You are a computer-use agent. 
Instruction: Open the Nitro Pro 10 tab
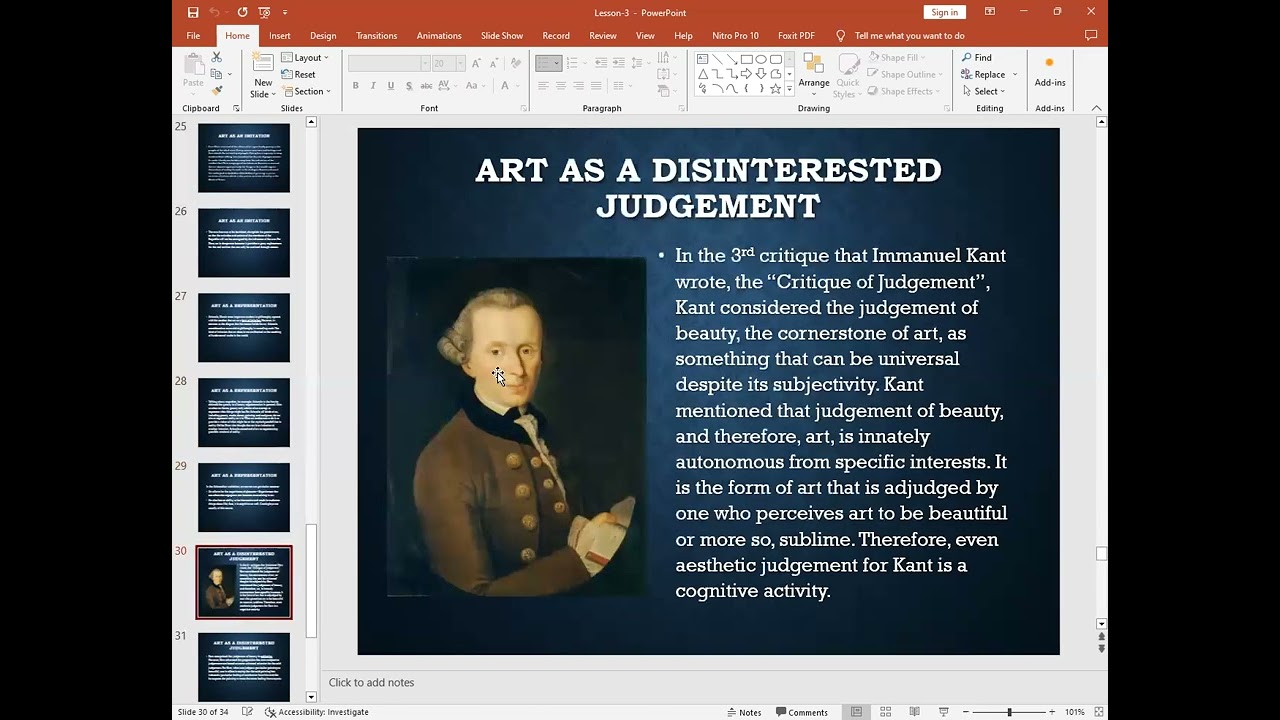pos(735,35)
